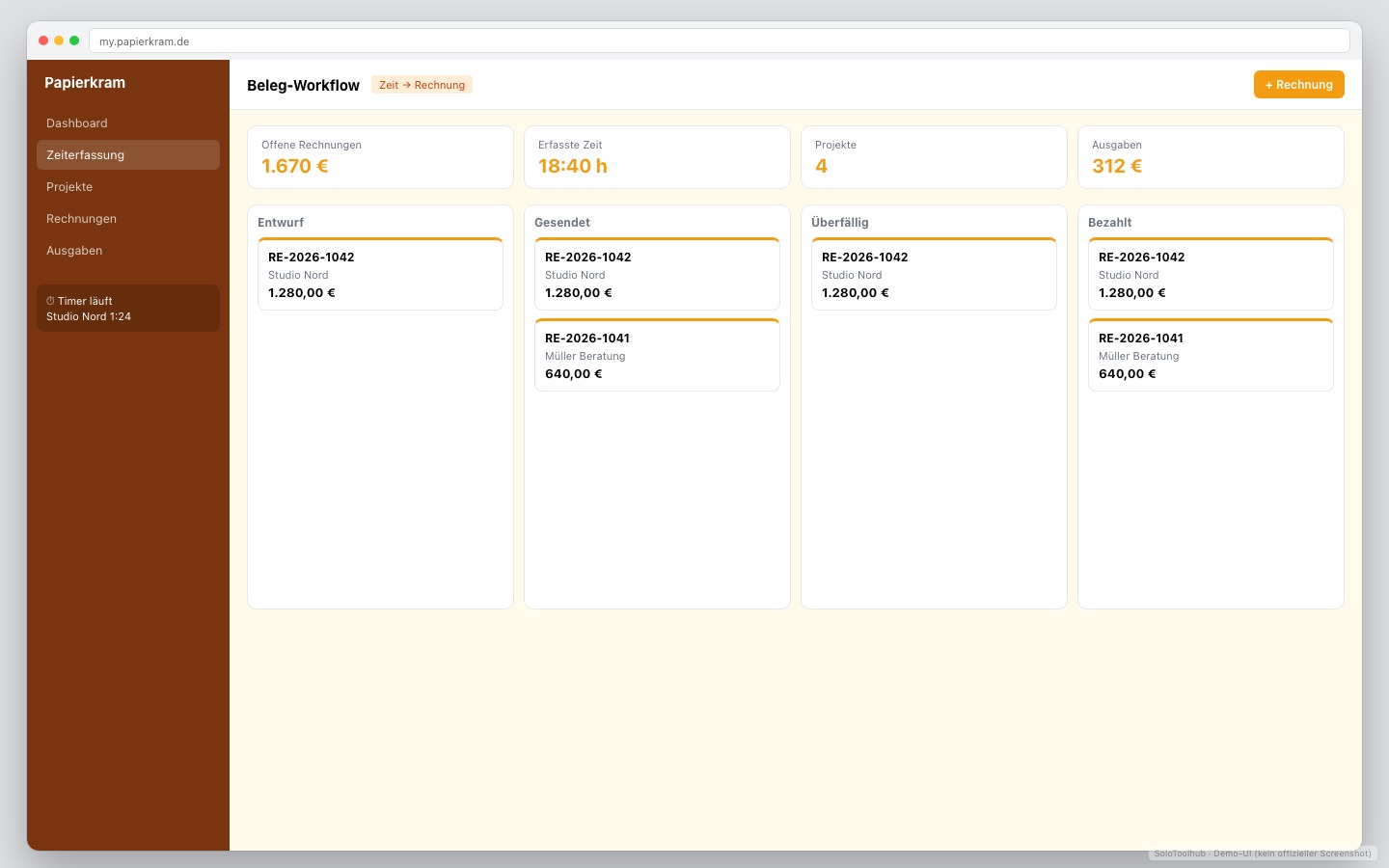
Task: Open RE-2026-1042 card in Überfällig column
Action: 934,274
